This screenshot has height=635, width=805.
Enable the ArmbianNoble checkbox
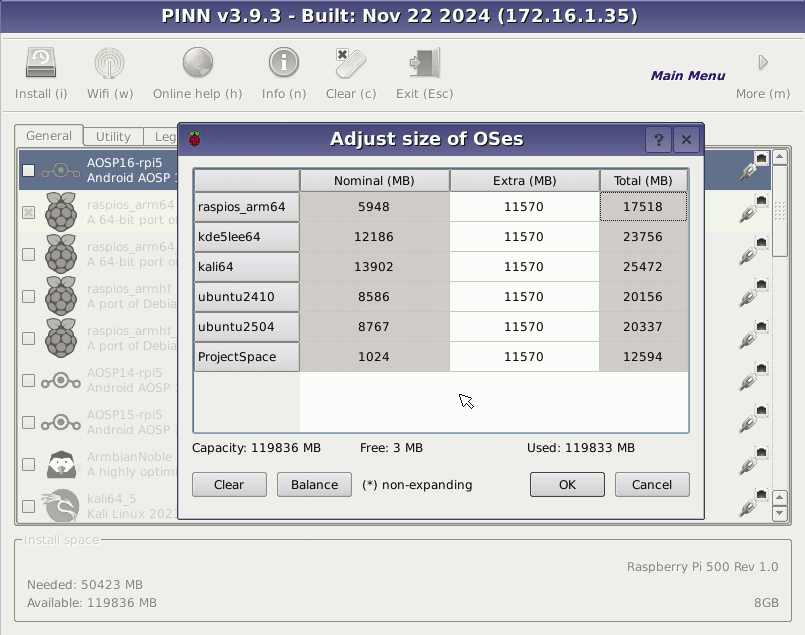(x=28, y=464)
